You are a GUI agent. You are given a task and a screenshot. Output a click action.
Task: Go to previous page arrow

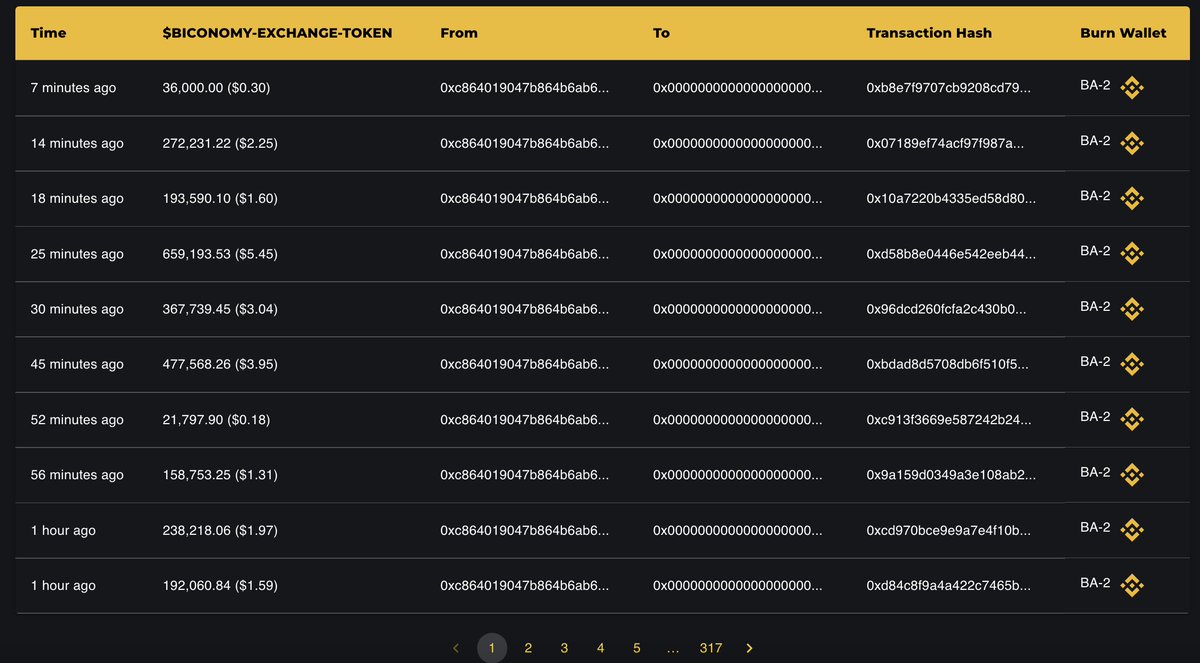(455, 648)
